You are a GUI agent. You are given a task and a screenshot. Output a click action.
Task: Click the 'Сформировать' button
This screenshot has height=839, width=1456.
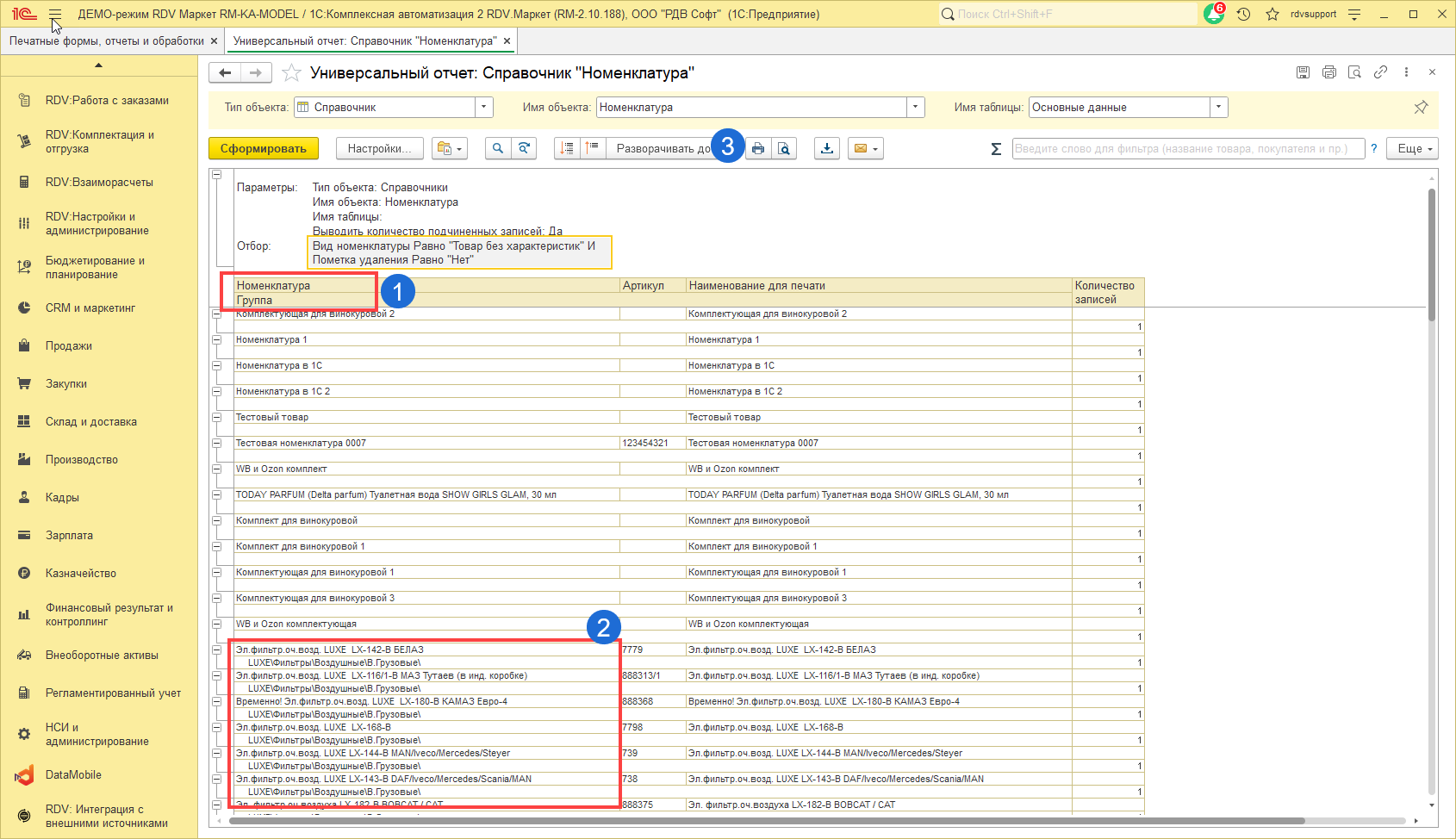click(263, 148)
